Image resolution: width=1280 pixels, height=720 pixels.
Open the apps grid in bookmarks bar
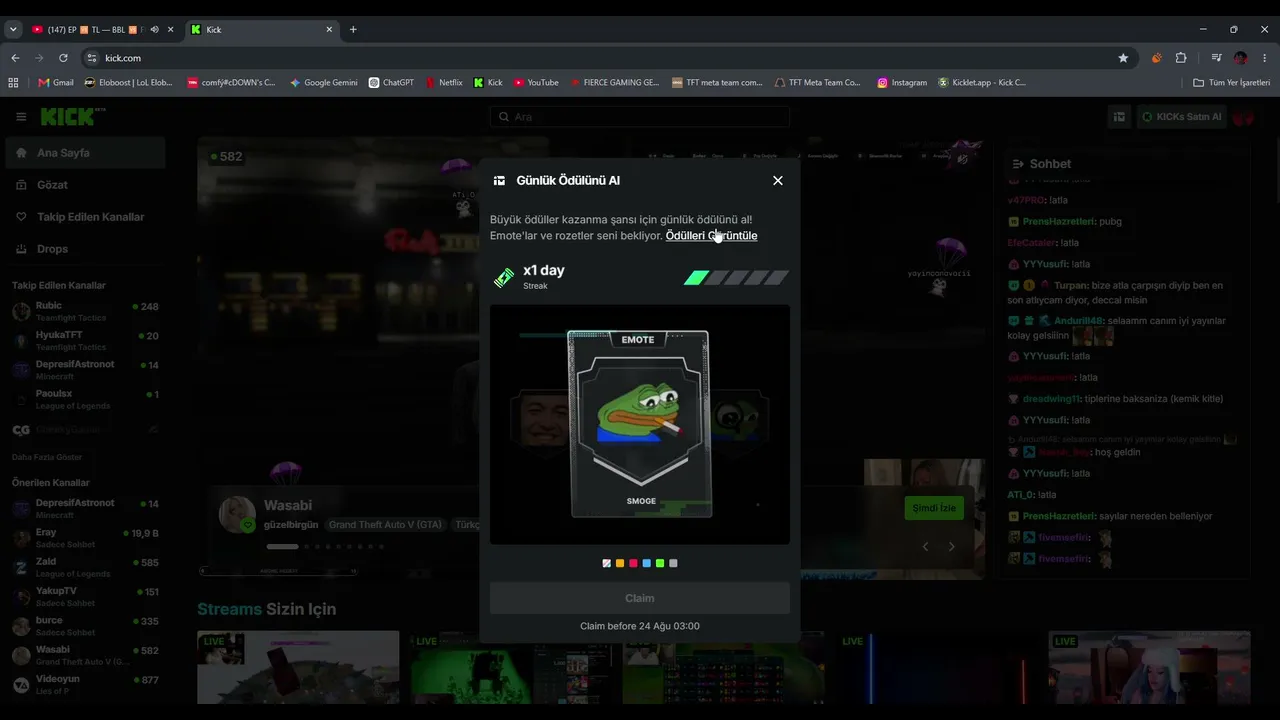(14, 83)
